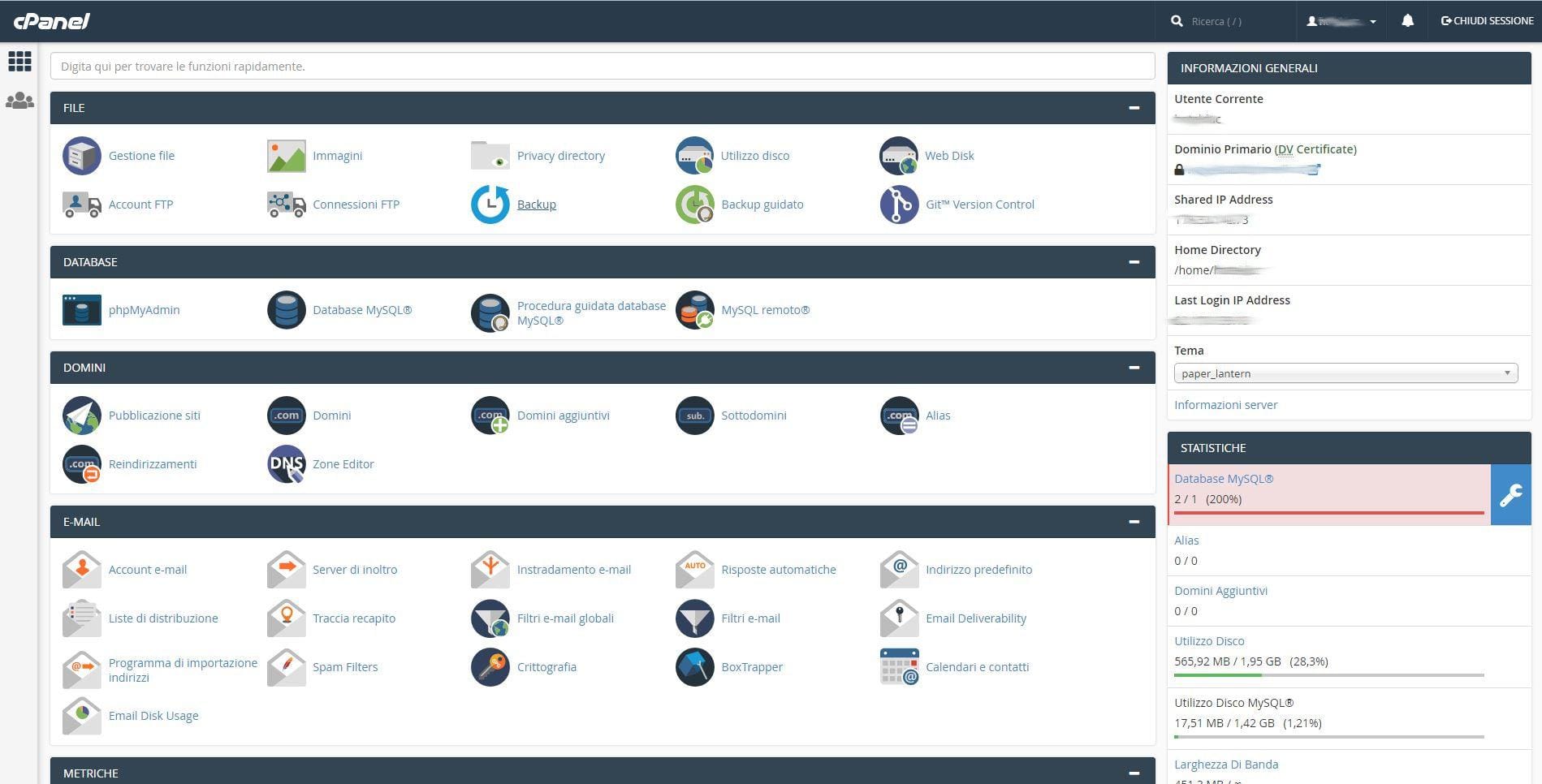Open the Informazioni server link
This screenshot has width=1542, height=784.
[x=1225, y=405]
